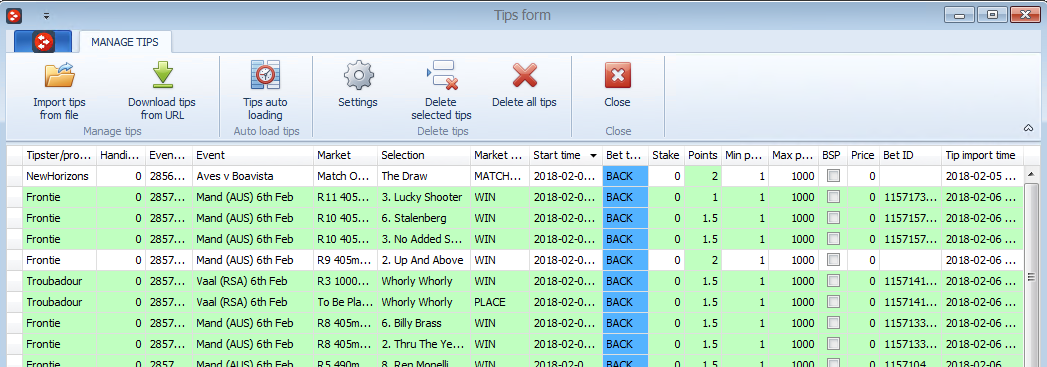Open tips Settings gear

[x=358, y=84]
